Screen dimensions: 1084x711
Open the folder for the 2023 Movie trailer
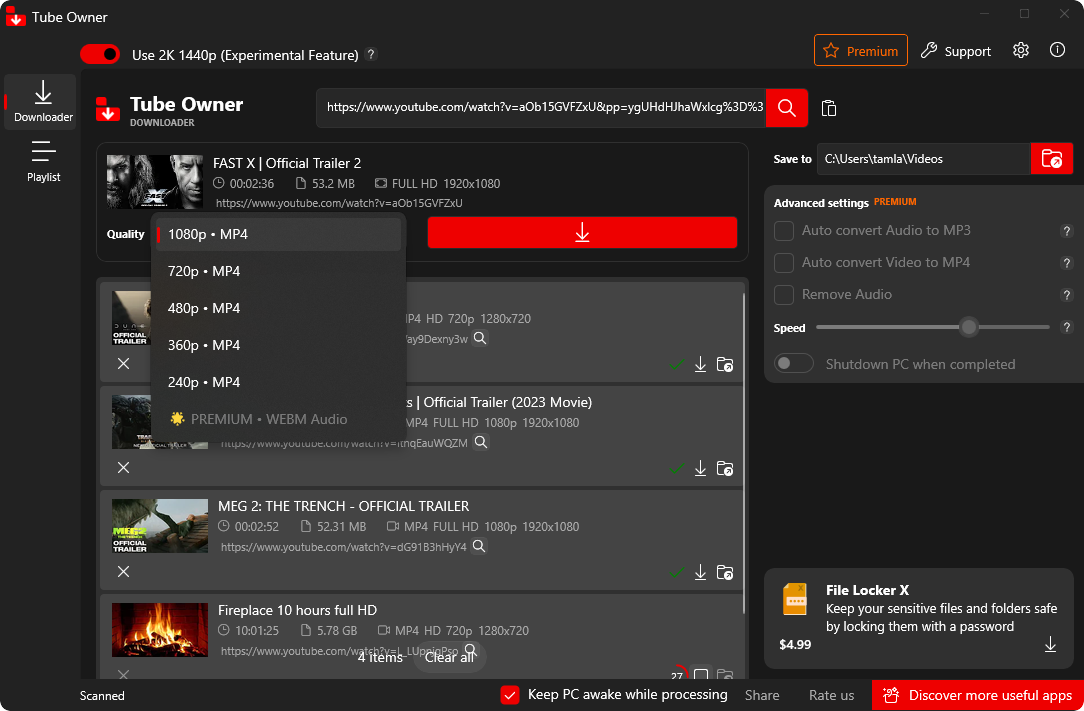(725, 468)
